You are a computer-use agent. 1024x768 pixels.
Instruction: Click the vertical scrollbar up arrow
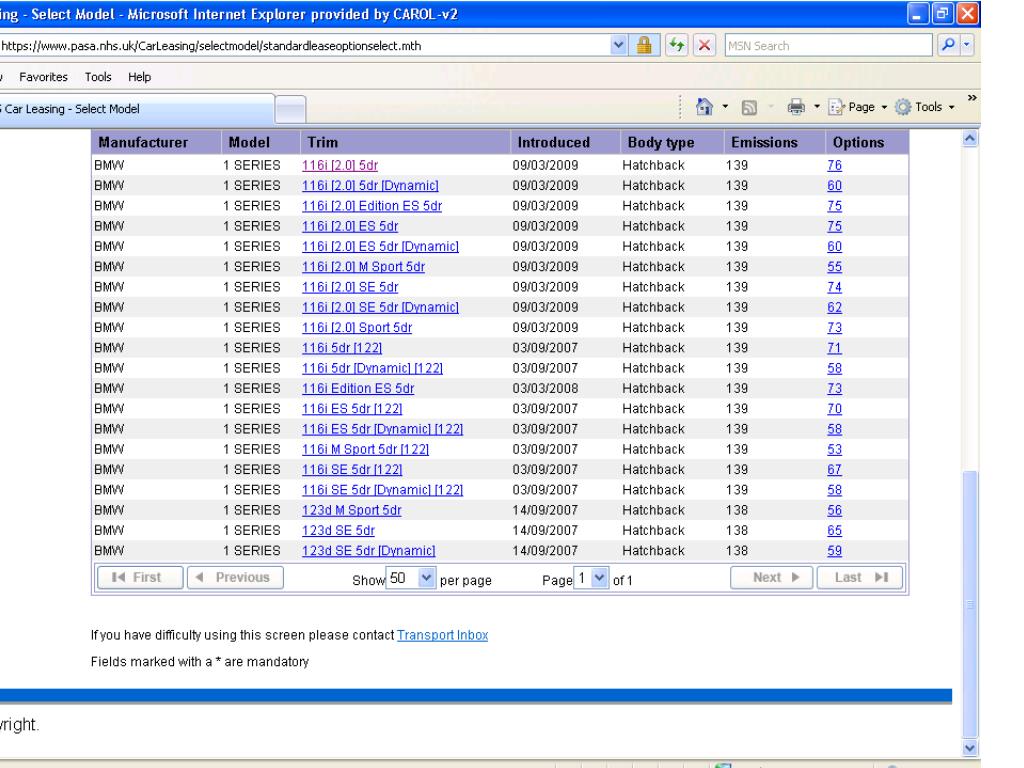pyautogui.click(x=970, y=138)
